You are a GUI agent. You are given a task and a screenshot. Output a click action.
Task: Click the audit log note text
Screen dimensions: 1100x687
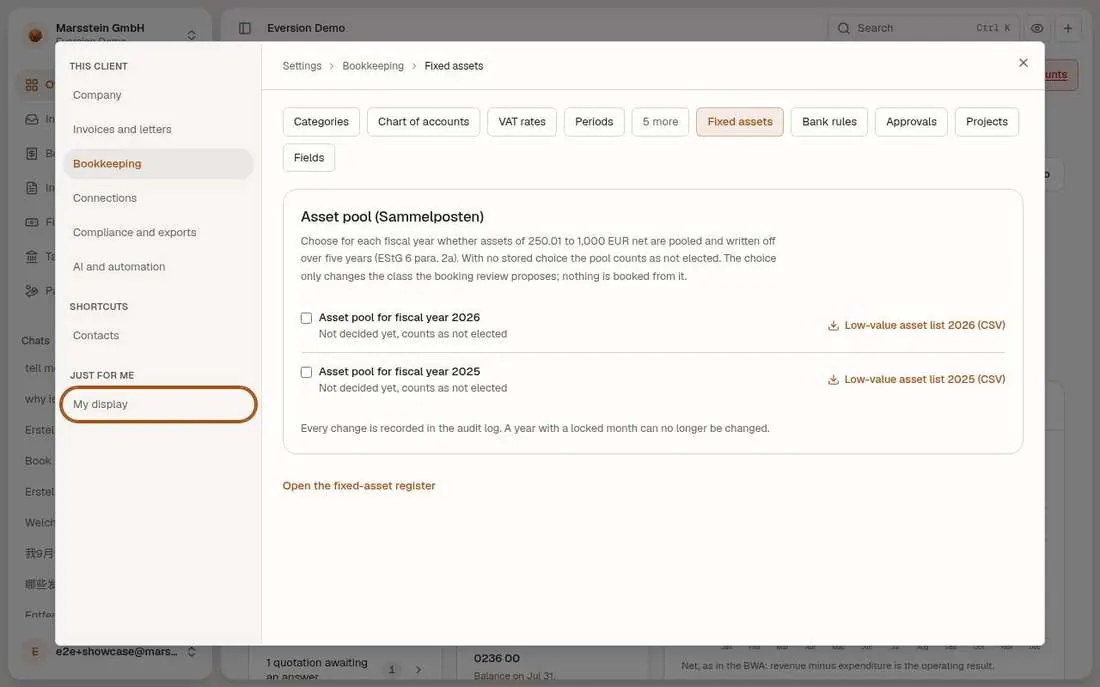[535, 429]
